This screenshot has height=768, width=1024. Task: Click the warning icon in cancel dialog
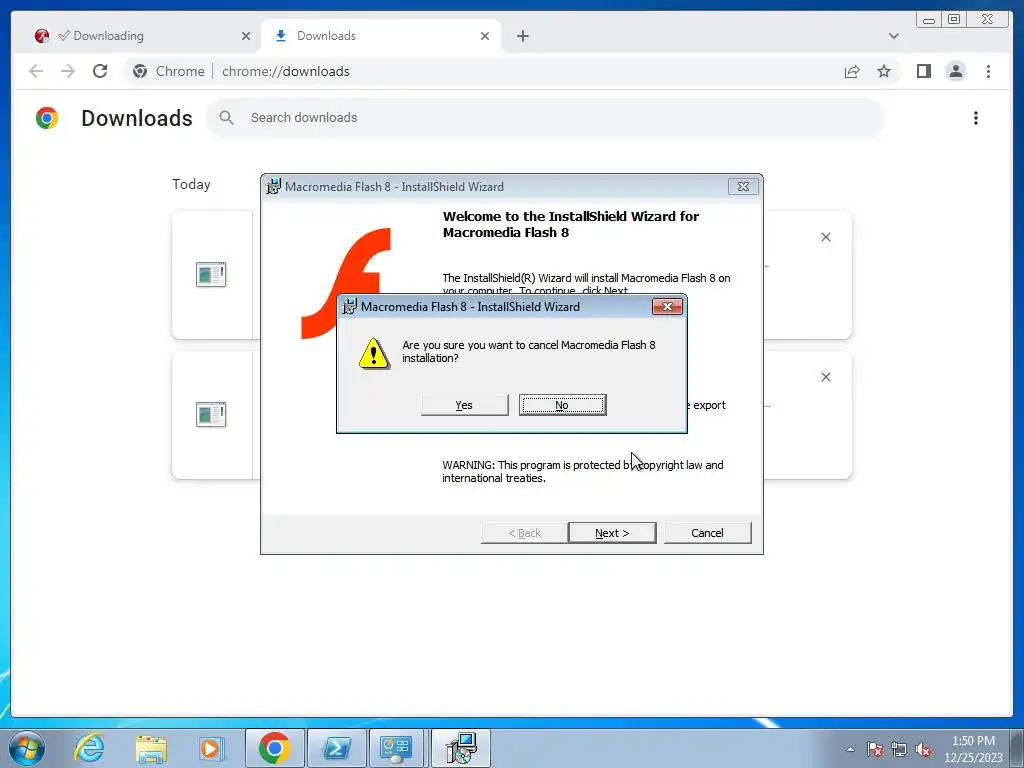tap(374, 353)
